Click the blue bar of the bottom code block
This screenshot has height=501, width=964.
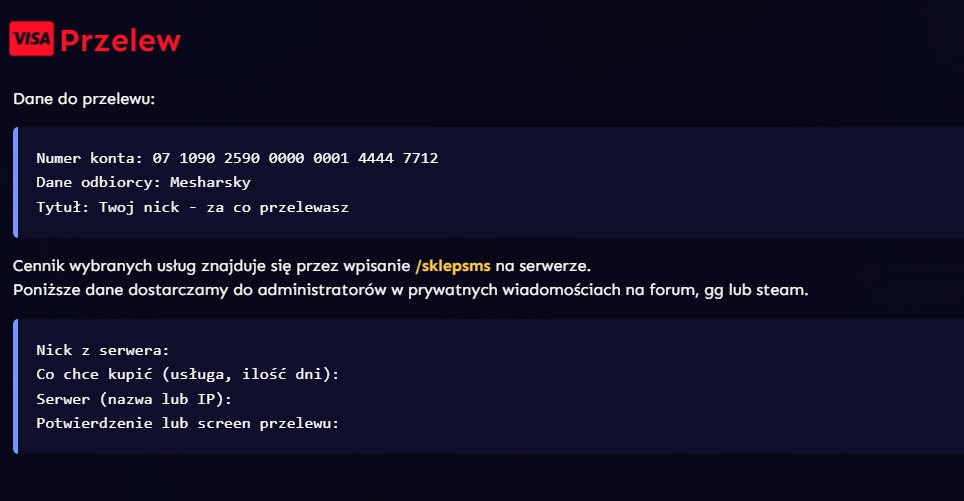click(15, 387)
